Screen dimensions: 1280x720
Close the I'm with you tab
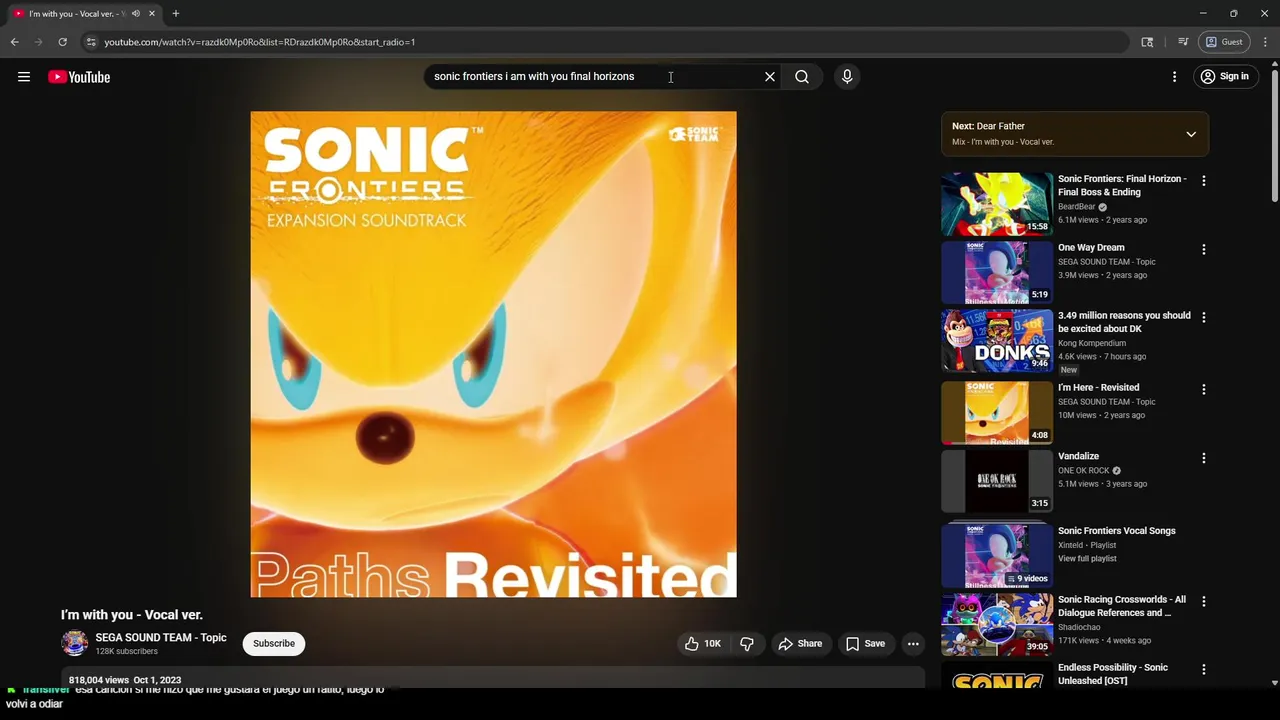[x=151, y=14]
